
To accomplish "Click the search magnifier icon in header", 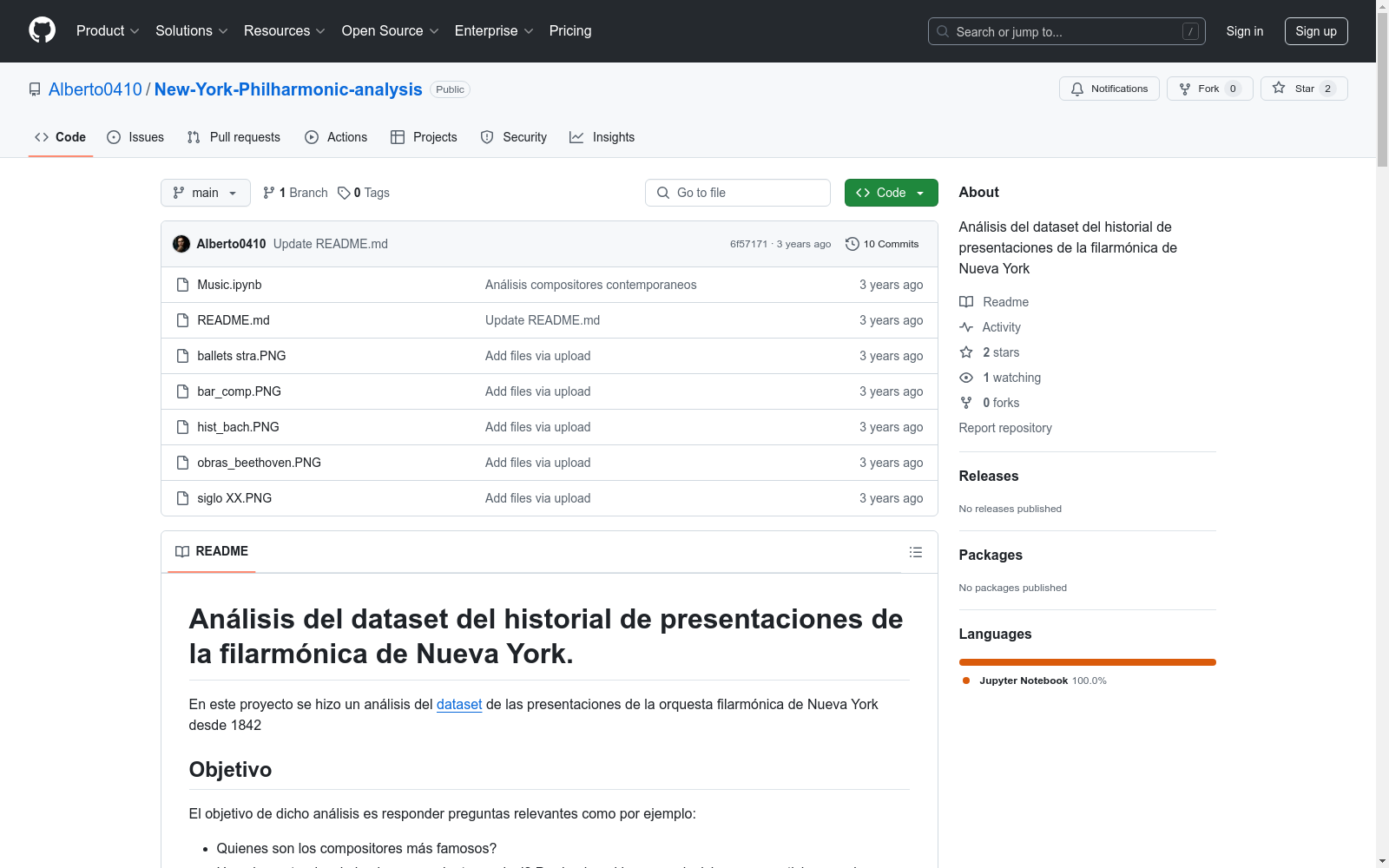I will click(943, 31).
